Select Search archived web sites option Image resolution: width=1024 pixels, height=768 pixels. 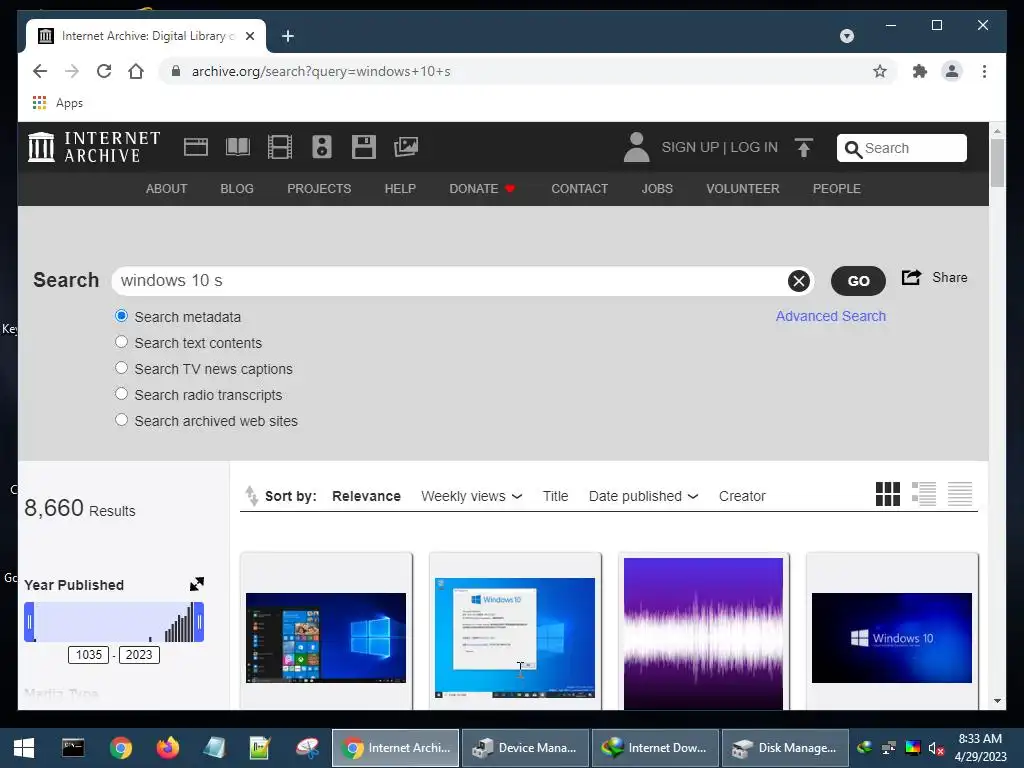click(121, 421)
